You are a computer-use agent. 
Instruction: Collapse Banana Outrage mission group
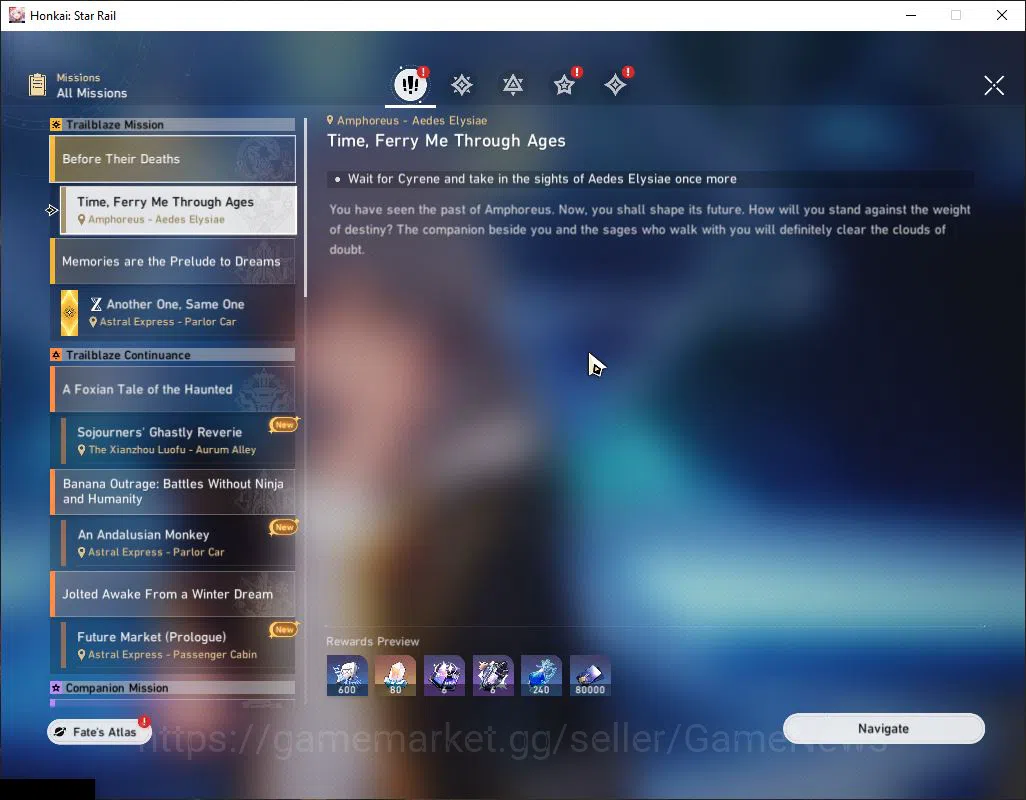coord(173,491)
